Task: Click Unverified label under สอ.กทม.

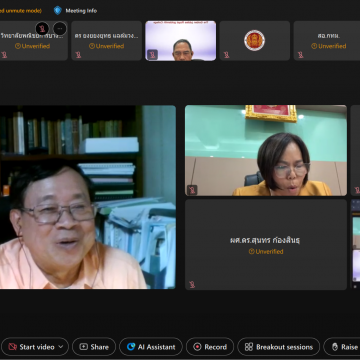Action: (x=329, y=46)
